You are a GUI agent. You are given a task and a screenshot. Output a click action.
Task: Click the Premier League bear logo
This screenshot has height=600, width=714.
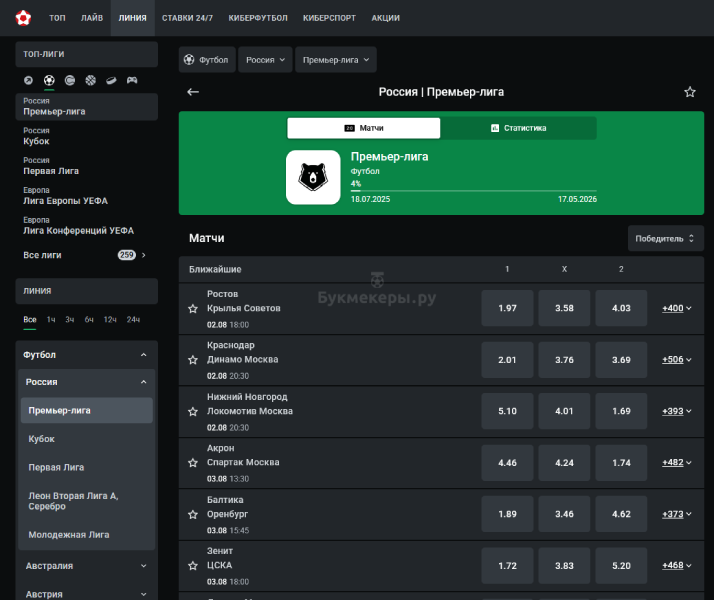pos(313,177)
